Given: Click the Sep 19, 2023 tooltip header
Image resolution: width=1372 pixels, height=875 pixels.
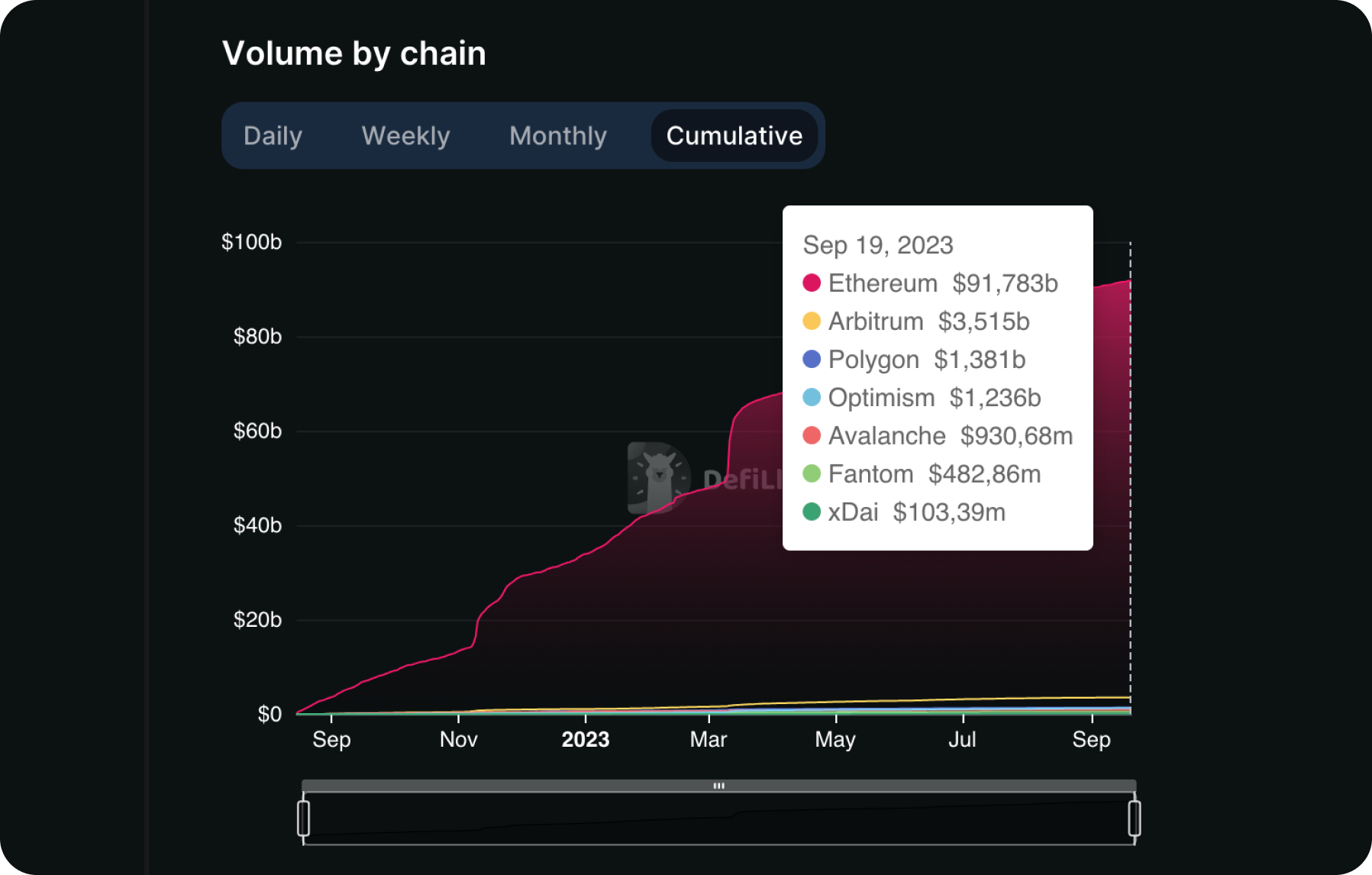Looking at the screenshot, I should click(x=878, y=245).
